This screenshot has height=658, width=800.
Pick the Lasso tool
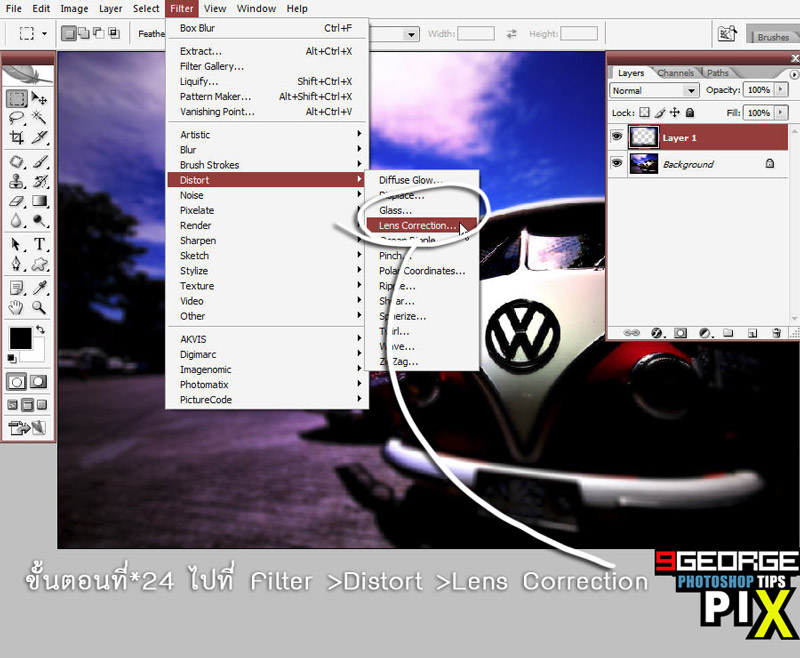point(16,118)
